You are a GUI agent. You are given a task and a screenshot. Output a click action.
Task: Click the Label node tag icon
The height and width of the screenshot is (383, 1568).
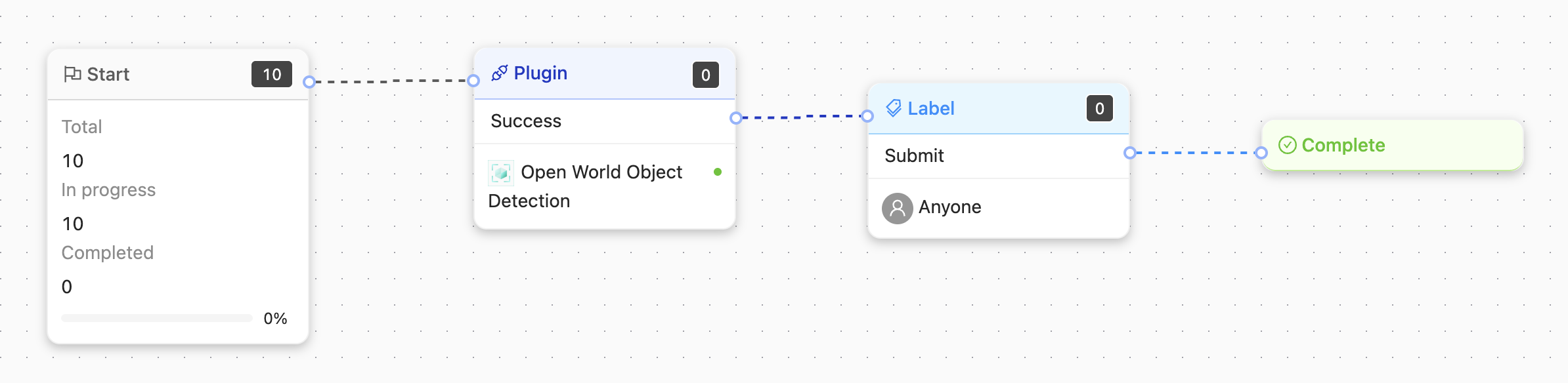(894, 108)
